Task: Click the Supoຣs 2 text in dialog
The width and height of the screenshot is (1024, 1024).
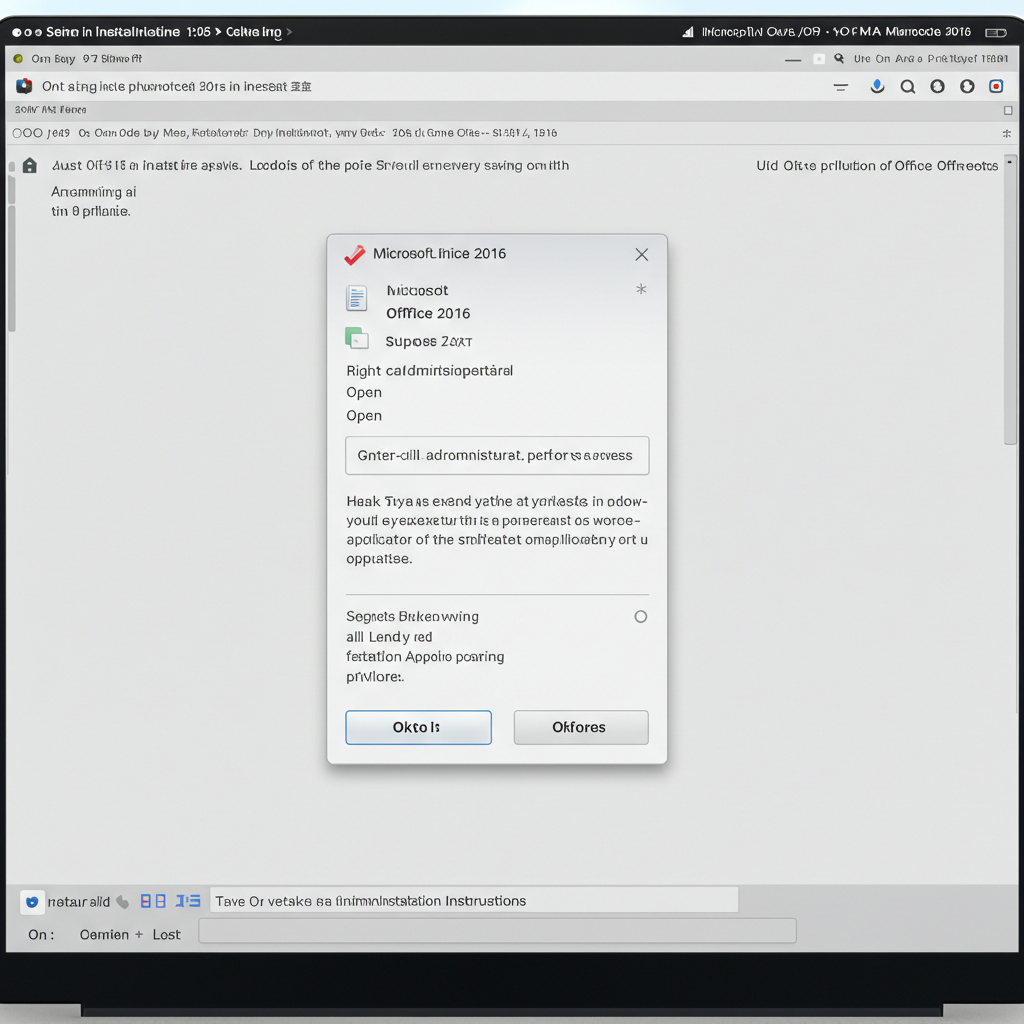Action: click(428, 342)
